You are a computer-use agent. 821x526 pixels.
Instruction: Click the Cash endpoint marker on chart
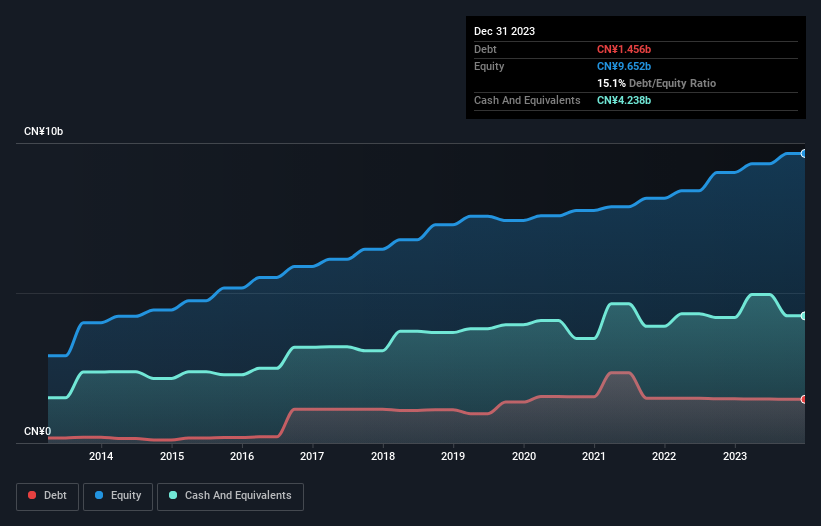click(804, 316)
